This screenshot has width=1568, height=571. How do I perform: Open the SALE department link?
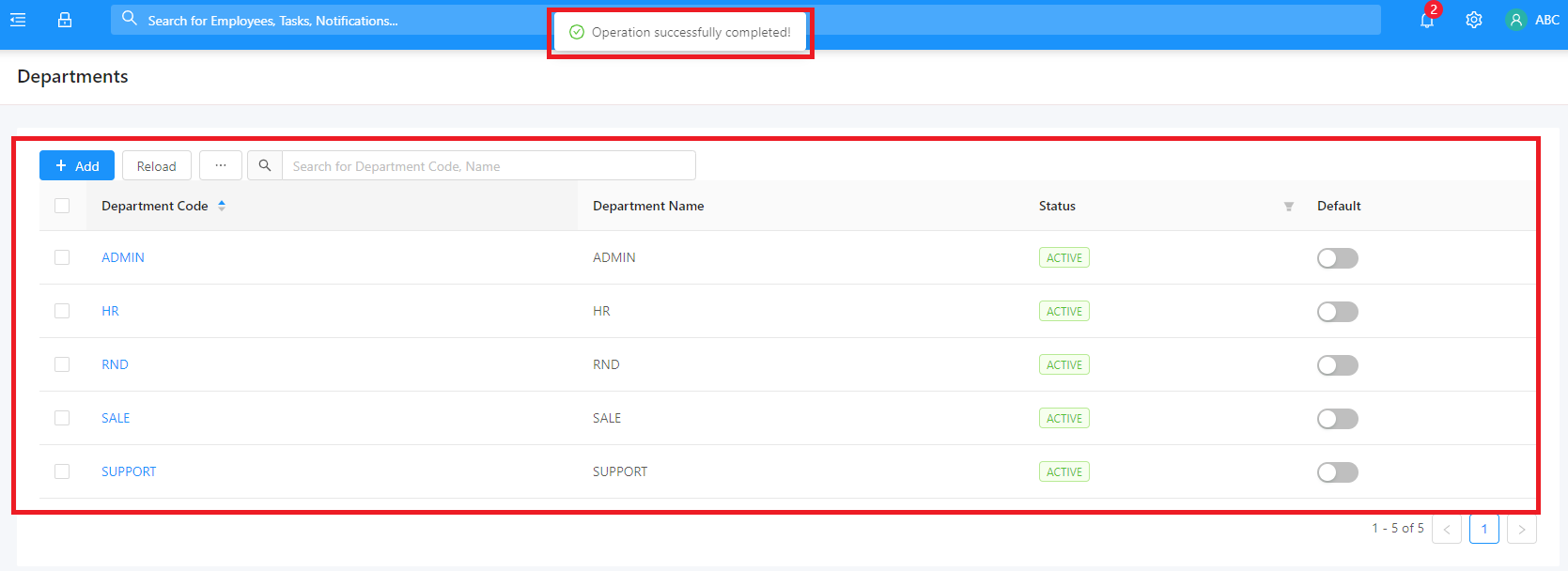click(116, 418)
